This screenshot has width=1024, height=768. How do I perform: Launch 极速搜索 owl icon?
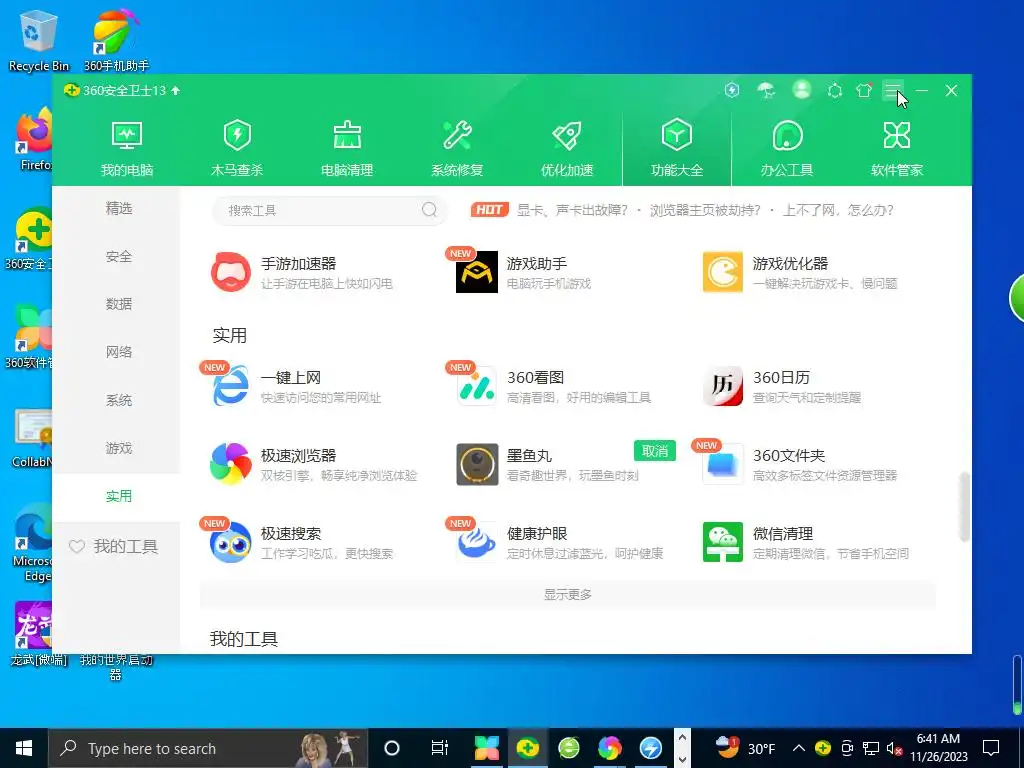click(x=231, y=542)
